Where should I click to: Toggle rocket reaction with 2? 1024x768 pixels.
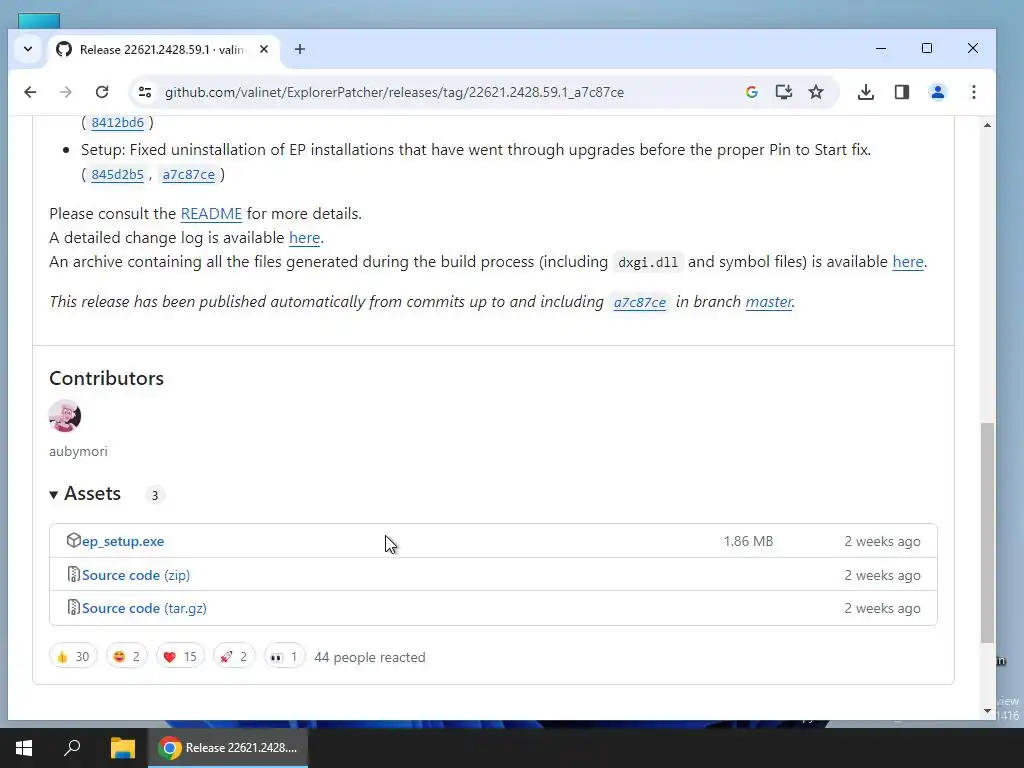click(x=234, y=656)
